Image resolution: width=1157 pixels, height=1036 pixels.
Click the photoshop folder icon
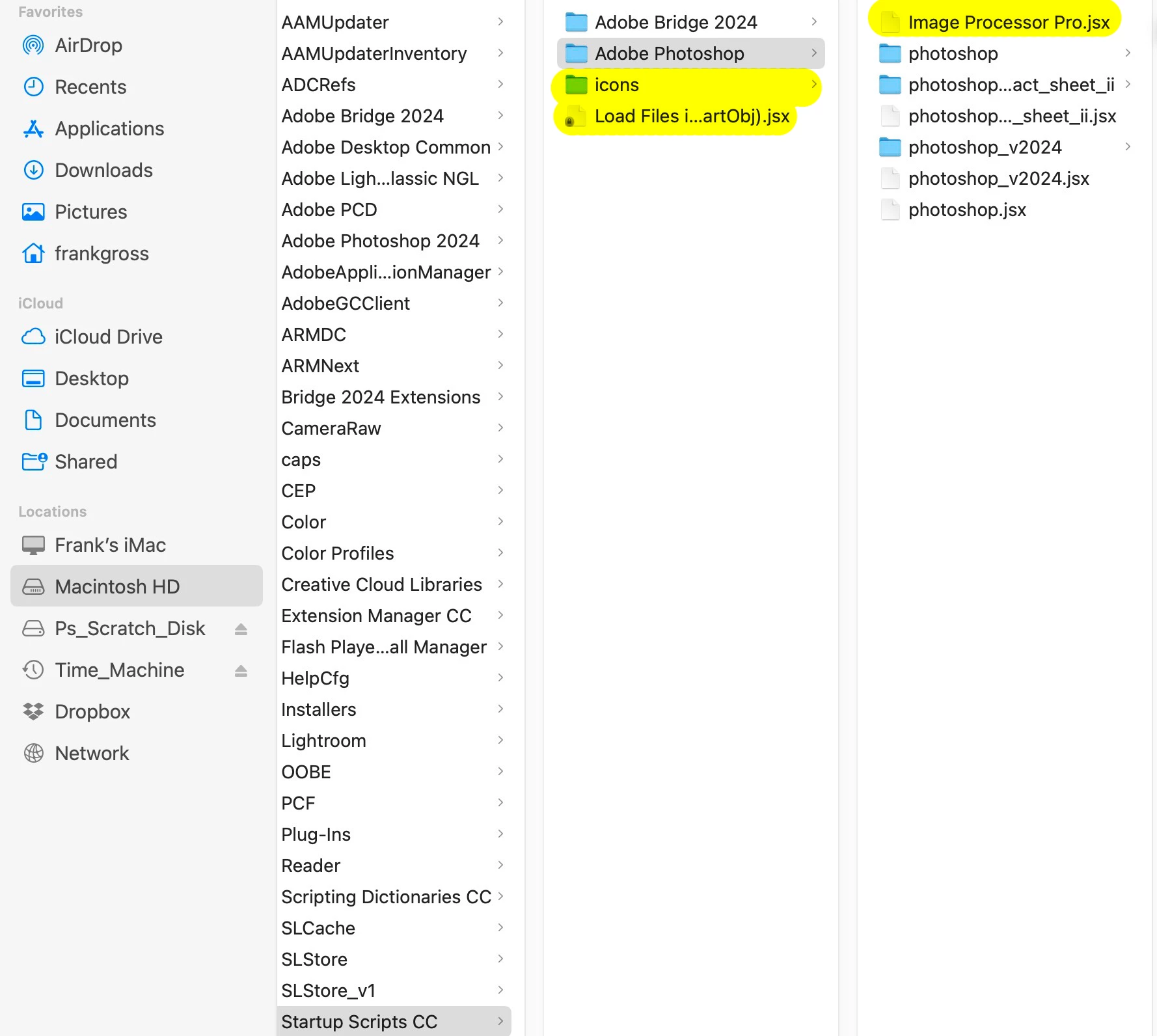pyautogui.click(x=890, y=53)
